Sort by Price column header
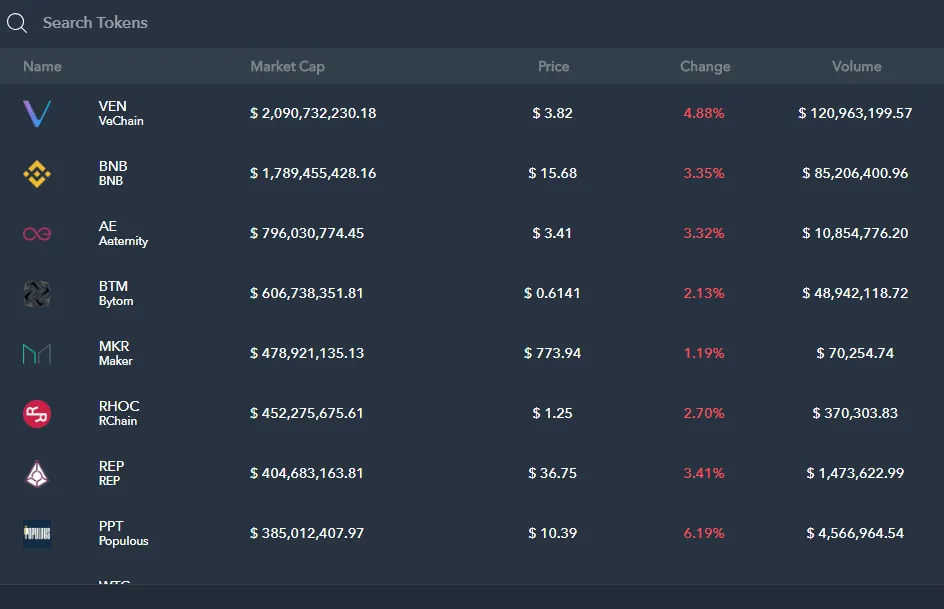This screenshot has width=944, height=609. tap(553, 66)
